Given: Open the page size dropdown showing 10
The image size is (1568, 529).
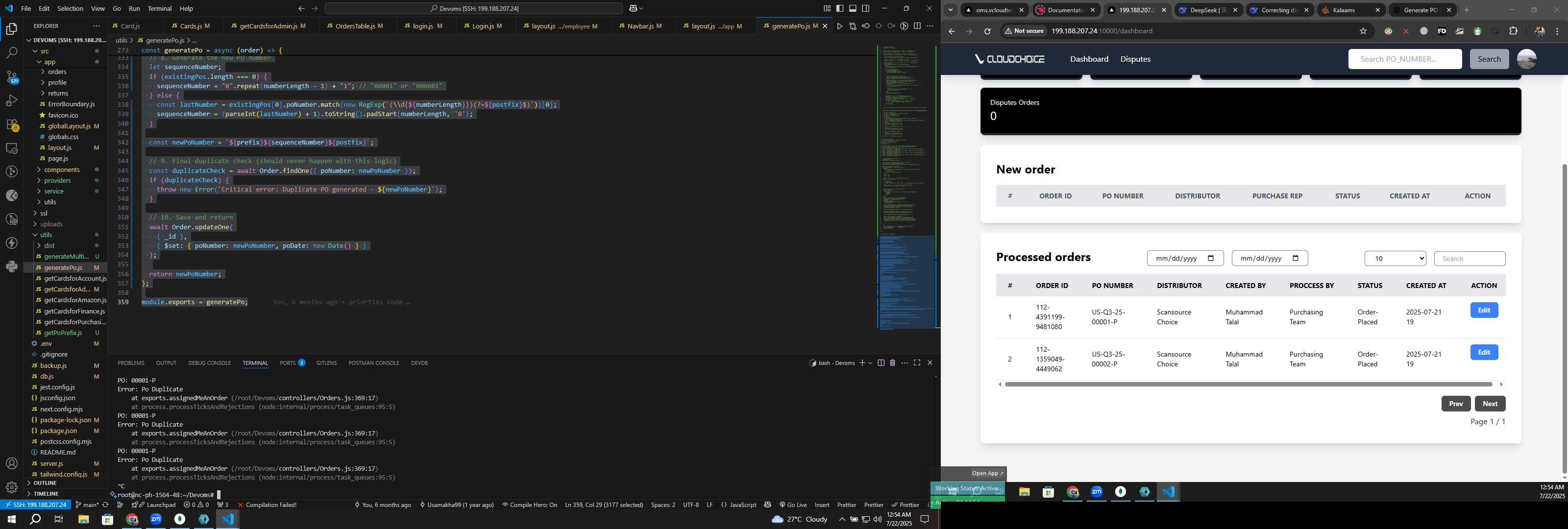Looking at the screenshot, I should (x=1395, y=259).
